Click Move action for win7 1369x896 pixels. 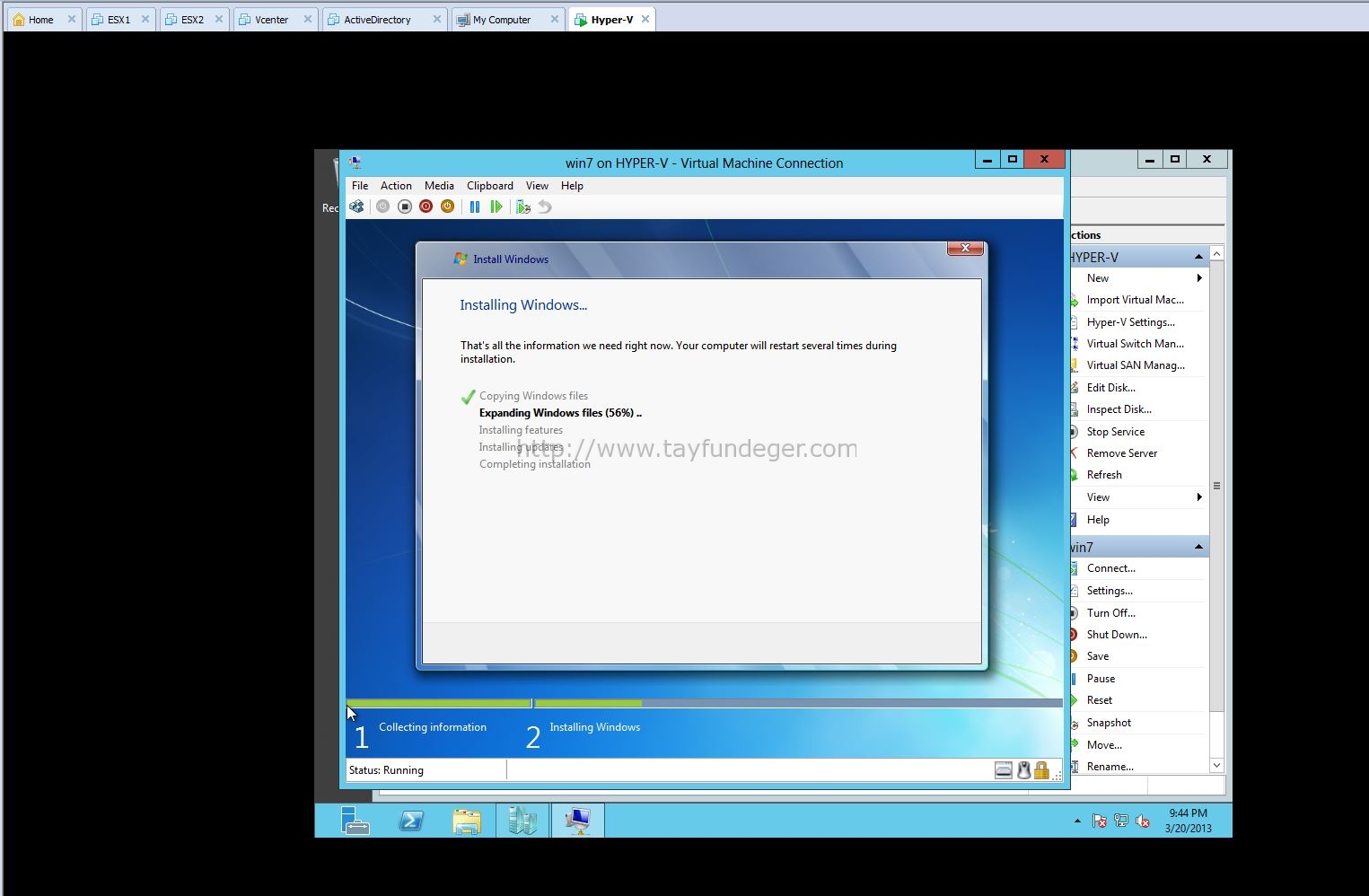(1104, 745)
